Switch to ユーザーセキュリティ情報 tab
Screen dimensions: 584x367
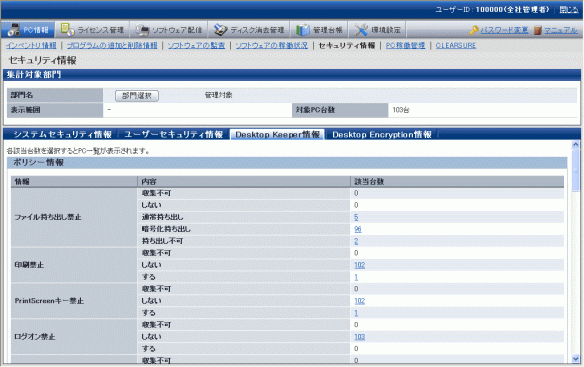click(x=174, y=135)
